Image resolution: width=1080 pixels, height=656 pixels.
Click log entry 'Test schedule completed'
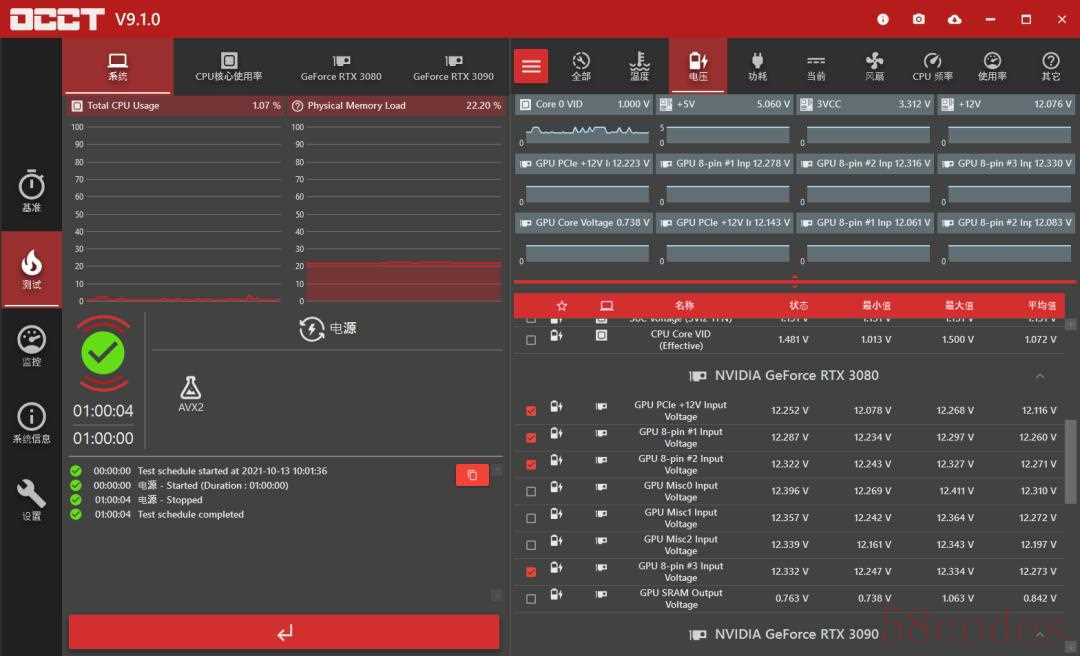coord(191,515)
